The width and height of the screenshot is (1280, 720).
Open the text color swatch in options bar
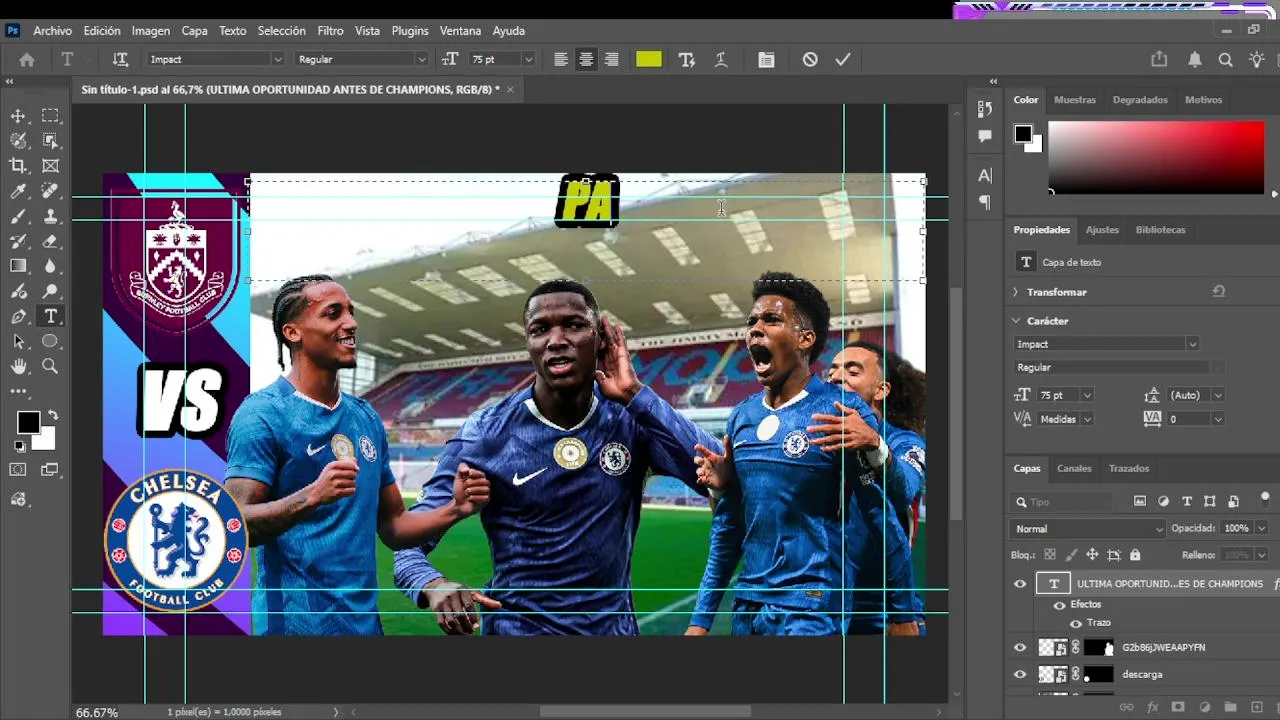coord(649,59)
